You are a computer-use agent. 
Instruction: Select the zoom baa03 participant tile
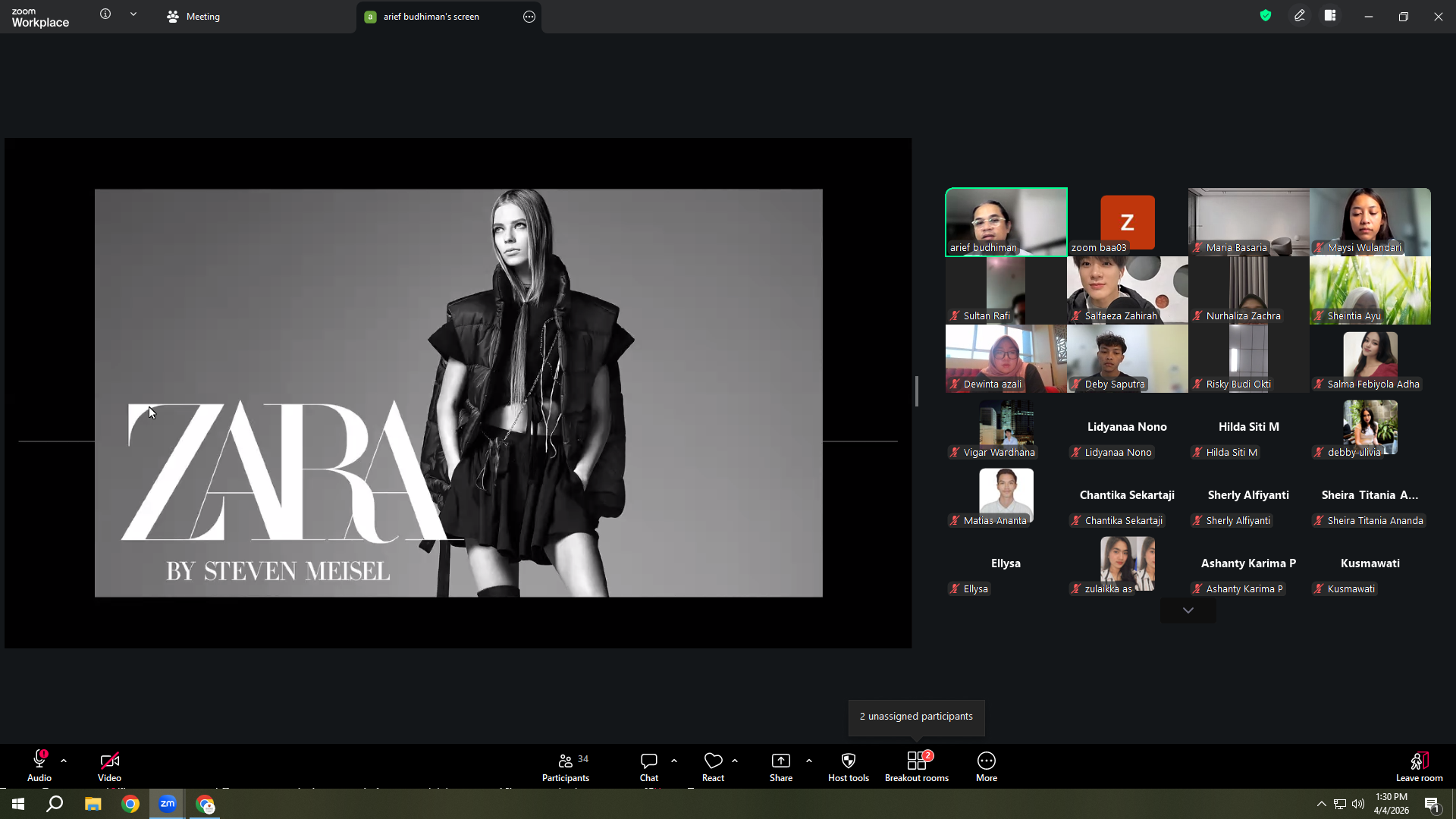(1128, 222)
